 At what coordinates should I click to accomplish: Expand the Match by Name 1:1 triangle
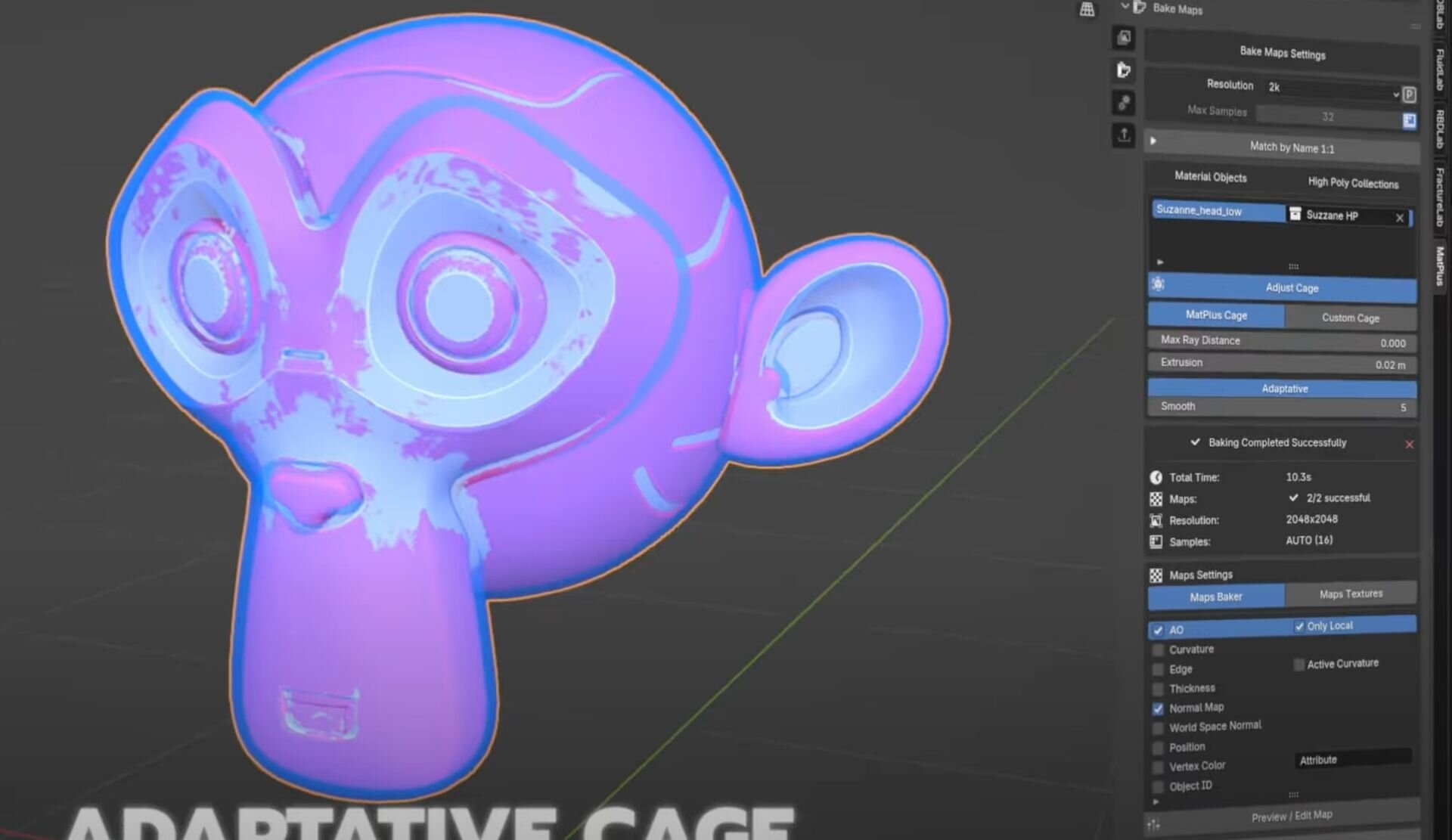click(x=1153, y=141)
